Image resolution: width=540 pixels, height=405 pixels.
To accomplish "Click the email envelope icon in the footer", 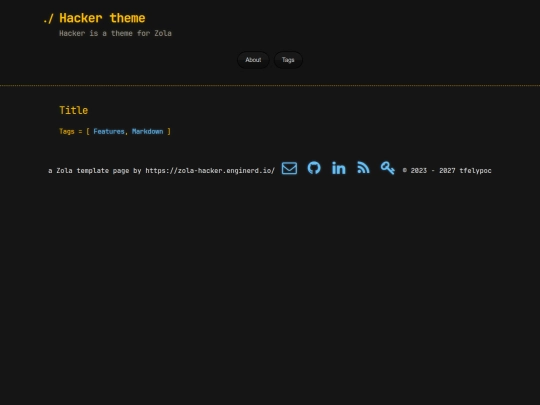I will tap(289, 168).
